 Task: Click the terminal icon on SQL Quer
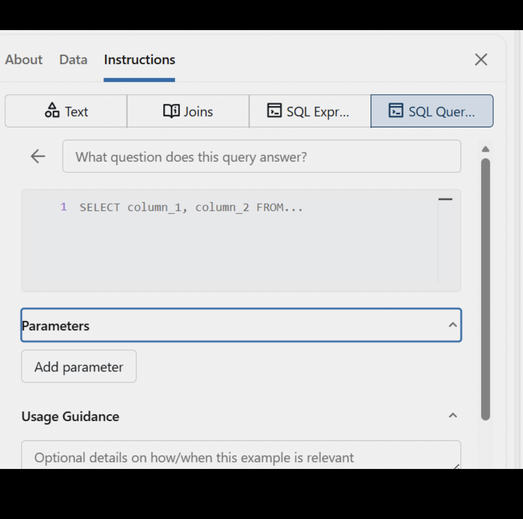[396, 110]
